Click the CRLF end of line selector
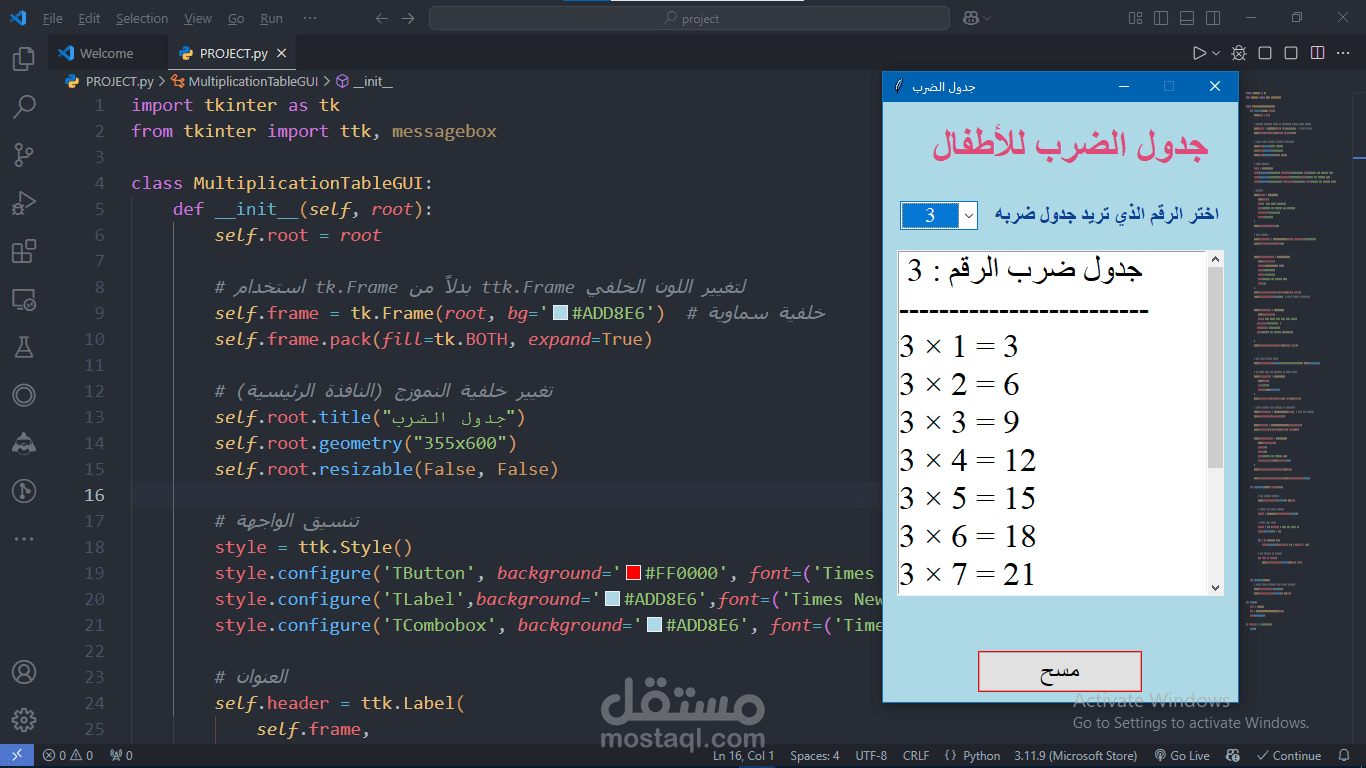Screen dimensions: 1366x768 [x=916, y=756]
